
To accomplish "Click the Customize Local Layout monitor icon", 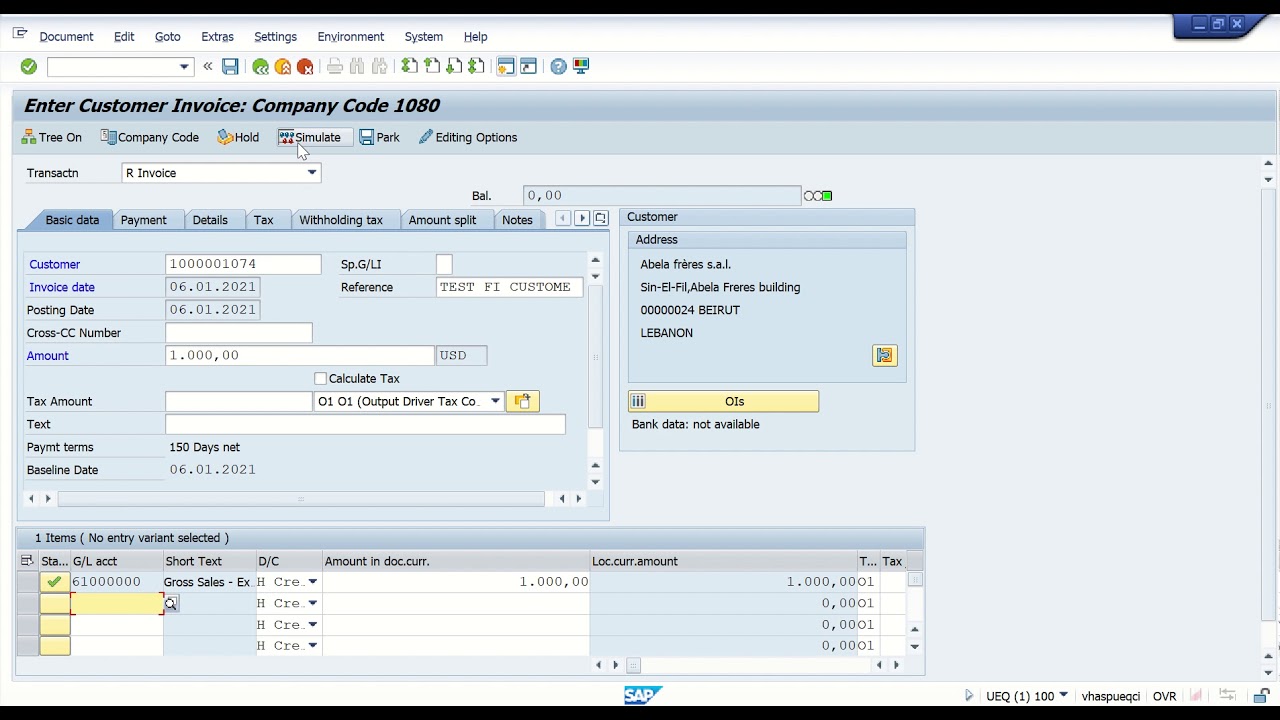I will pyautogui.click(x=581, y=66).
